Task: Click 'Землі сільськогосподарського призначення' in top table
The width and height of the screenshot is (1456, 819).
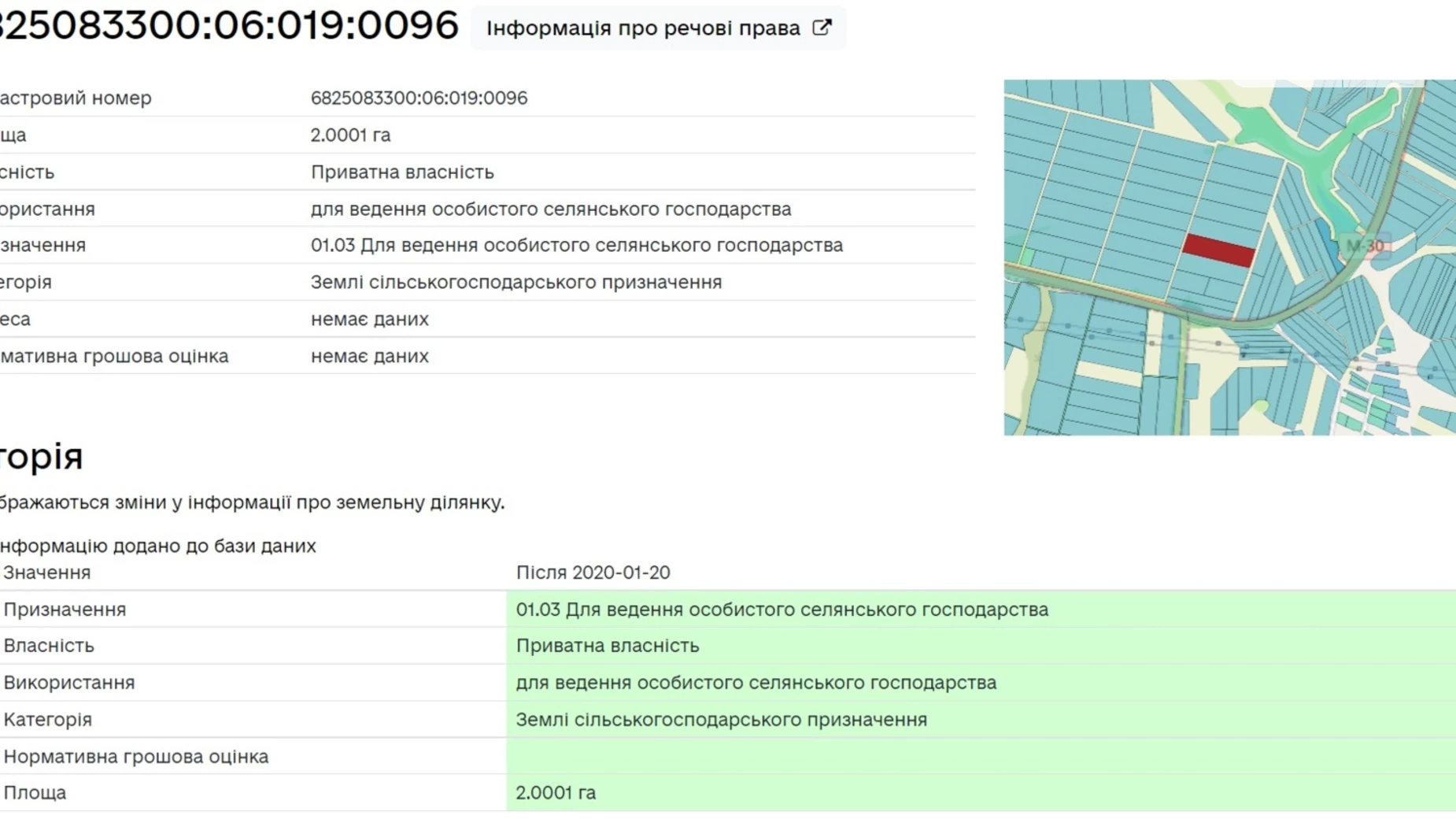Action: click(x=516, y=283)
